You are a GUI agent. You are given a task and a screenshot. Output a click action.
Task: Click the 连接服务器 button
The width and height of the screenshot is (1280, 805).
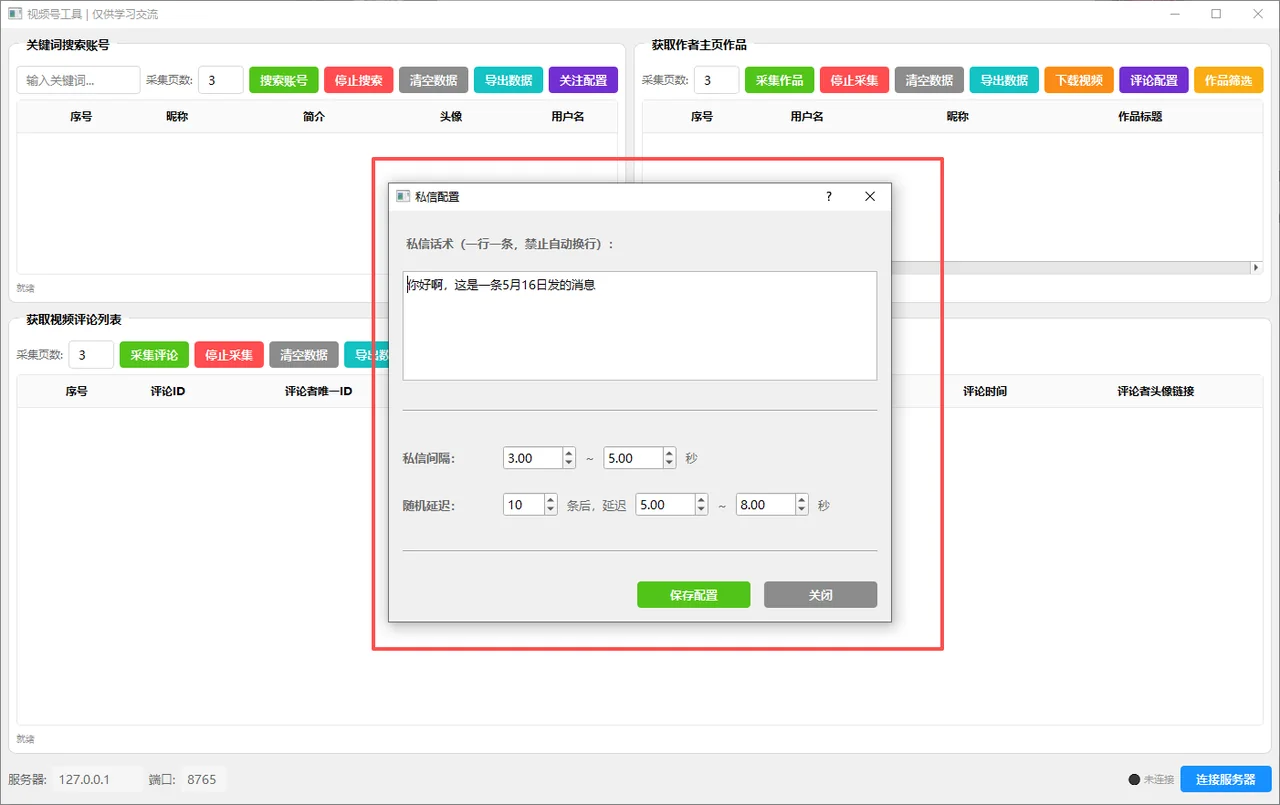point(1226,779)
